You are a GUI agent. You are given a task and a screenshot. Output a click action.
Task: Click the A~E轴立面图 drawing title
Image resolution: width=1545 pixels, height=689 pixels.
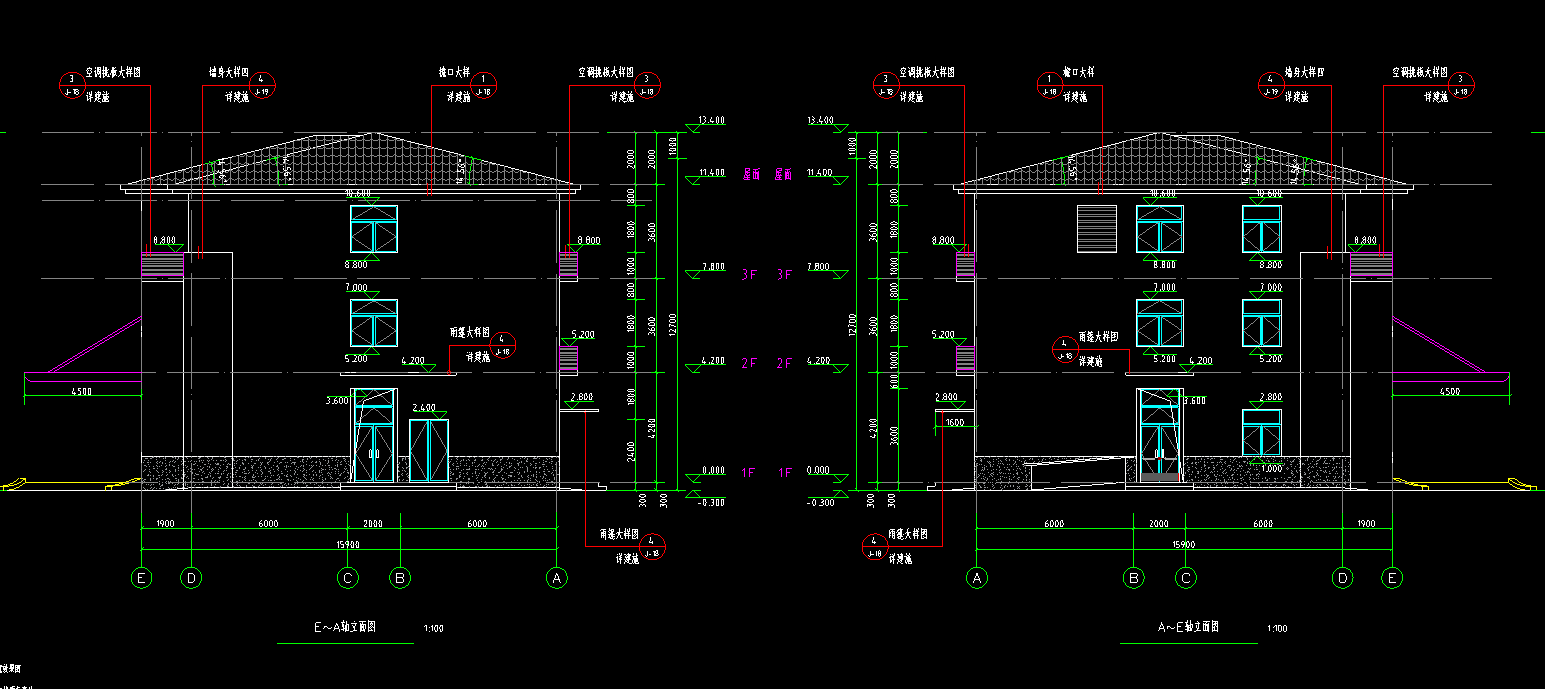pyautogui.click(x=1188, y=628)
